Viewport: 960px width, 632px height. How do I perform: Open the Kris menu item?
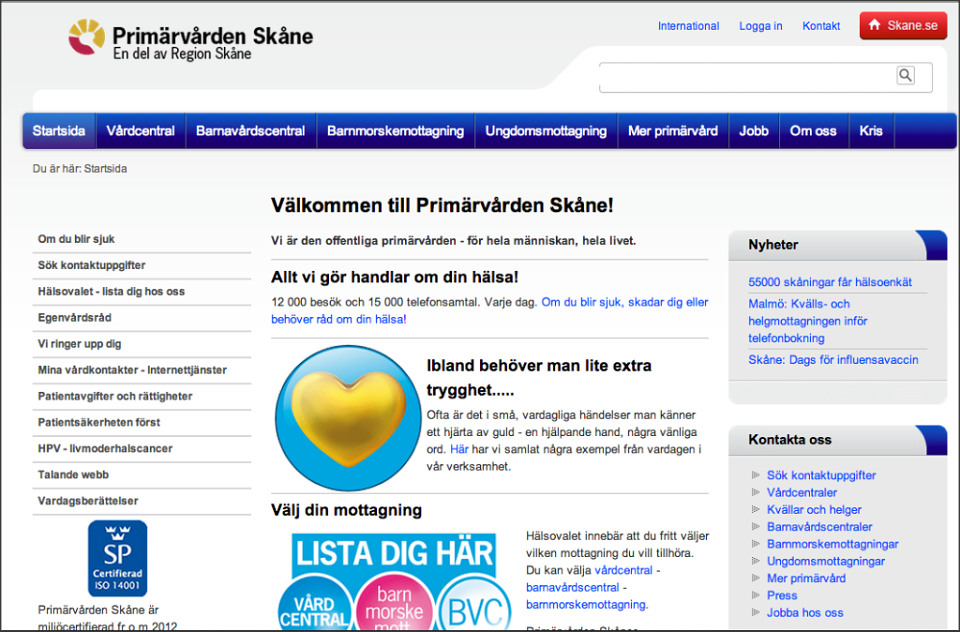tap(871, 130)
